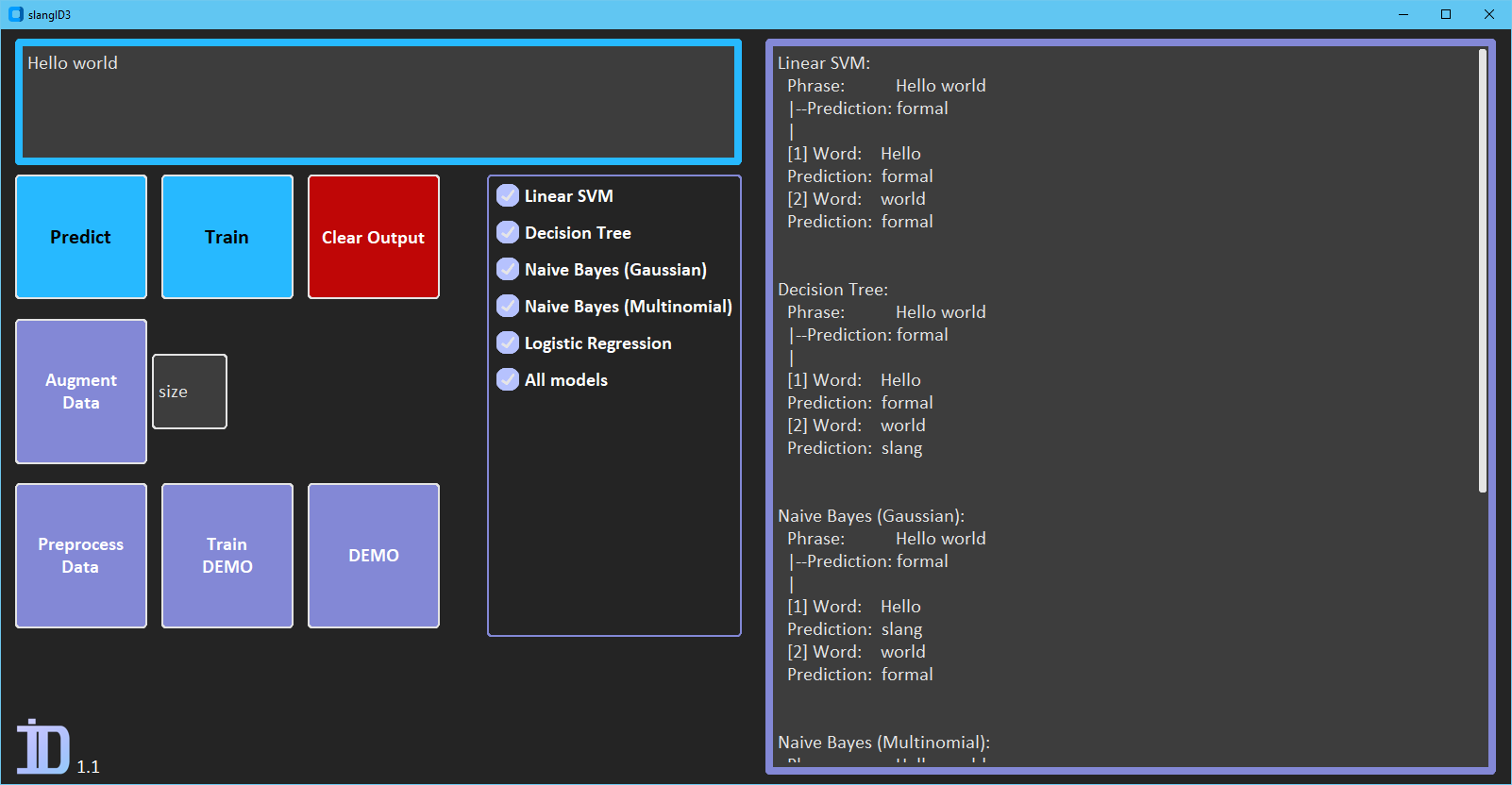Toggle Naive Bayes (Multinomial) checkbox
This screenshot has width=1512, height=785.
(x=508, y=306)
